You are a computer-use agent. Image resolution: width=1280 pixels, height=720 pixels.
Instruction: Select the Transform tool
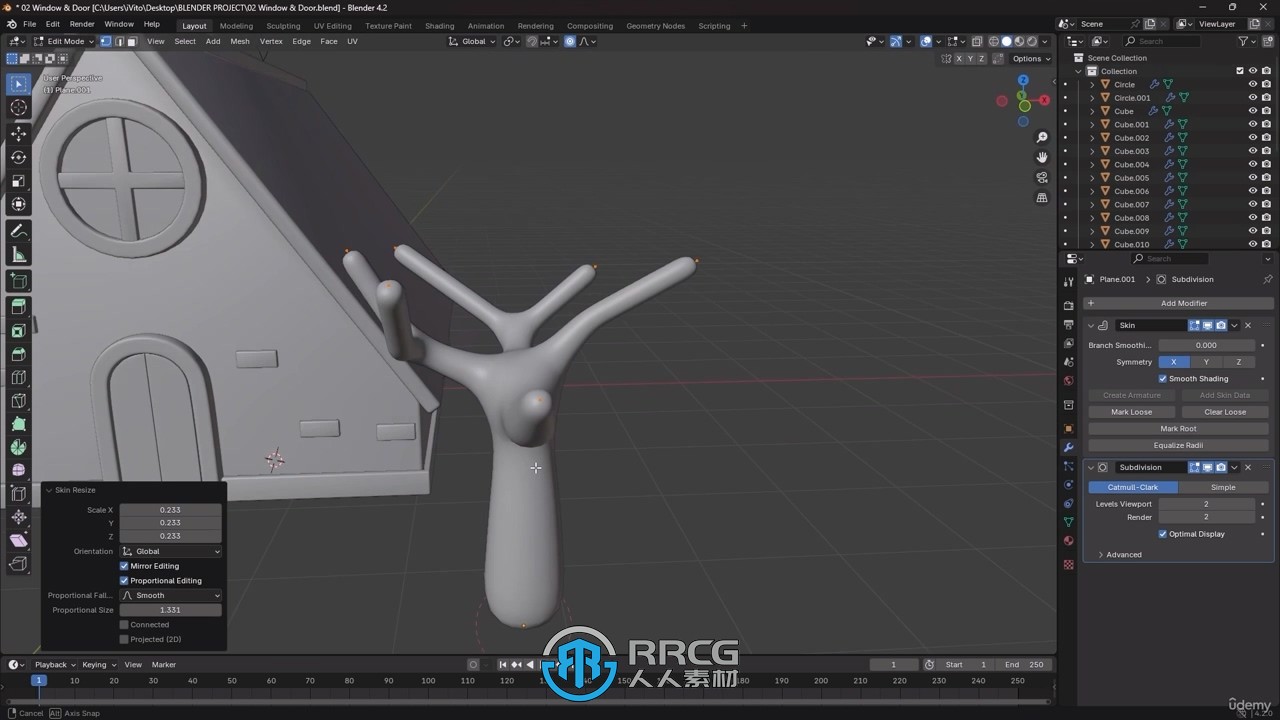(18, 205)
